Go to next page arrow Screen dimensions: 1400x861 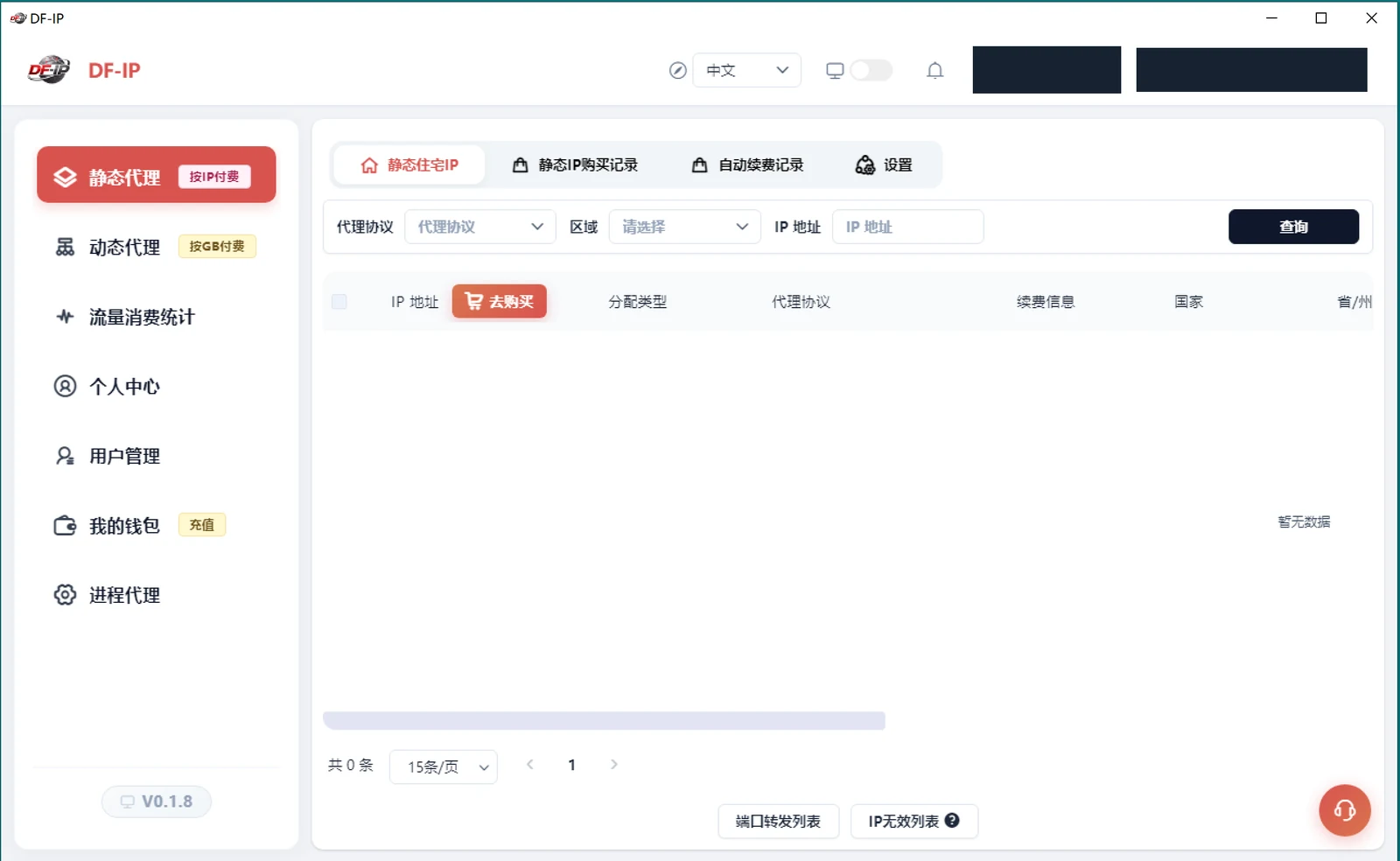(x=614, y=765)
